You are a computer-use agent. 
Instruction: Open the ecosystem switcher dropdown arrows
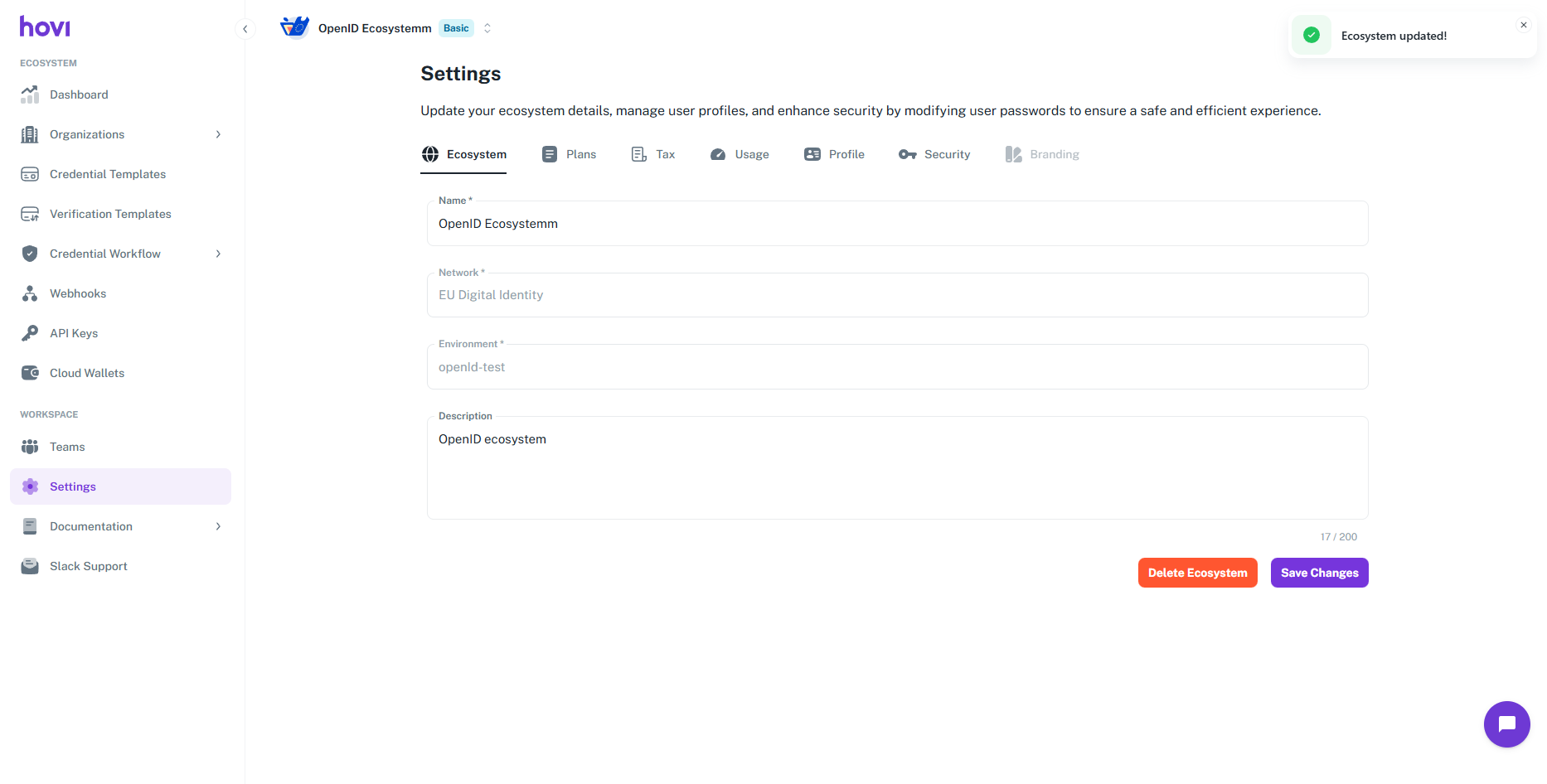click(x=487, y=28)
